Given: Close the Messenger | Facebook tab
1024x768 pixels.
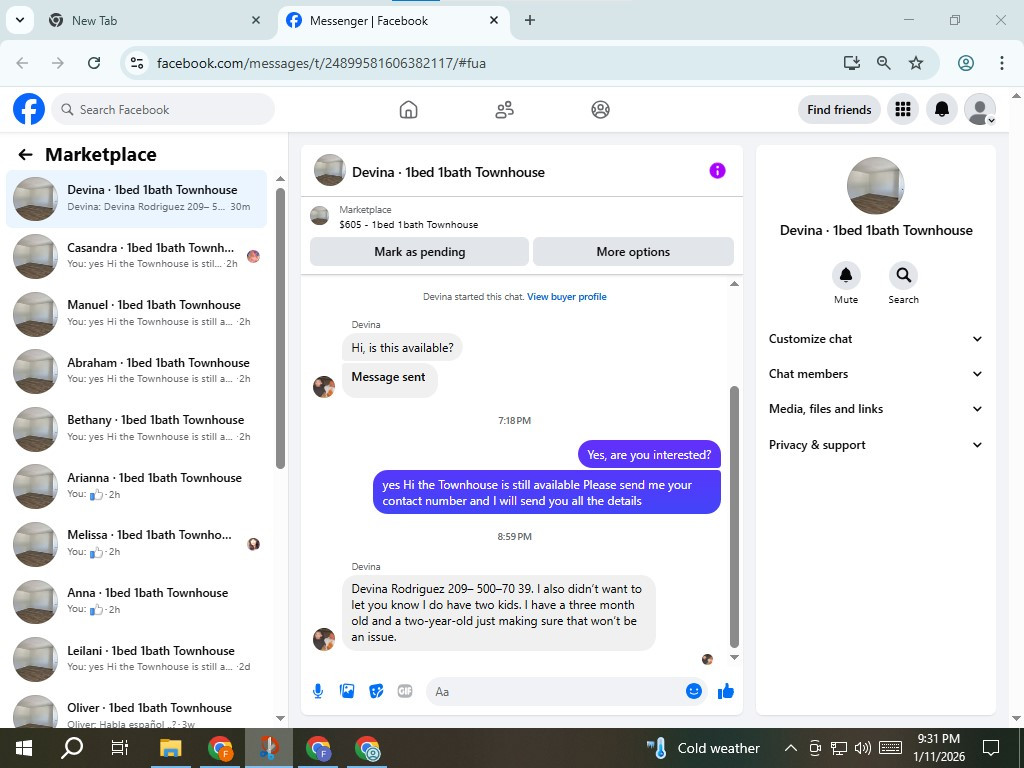Looking at the screenshot, I should coord(494,20).
